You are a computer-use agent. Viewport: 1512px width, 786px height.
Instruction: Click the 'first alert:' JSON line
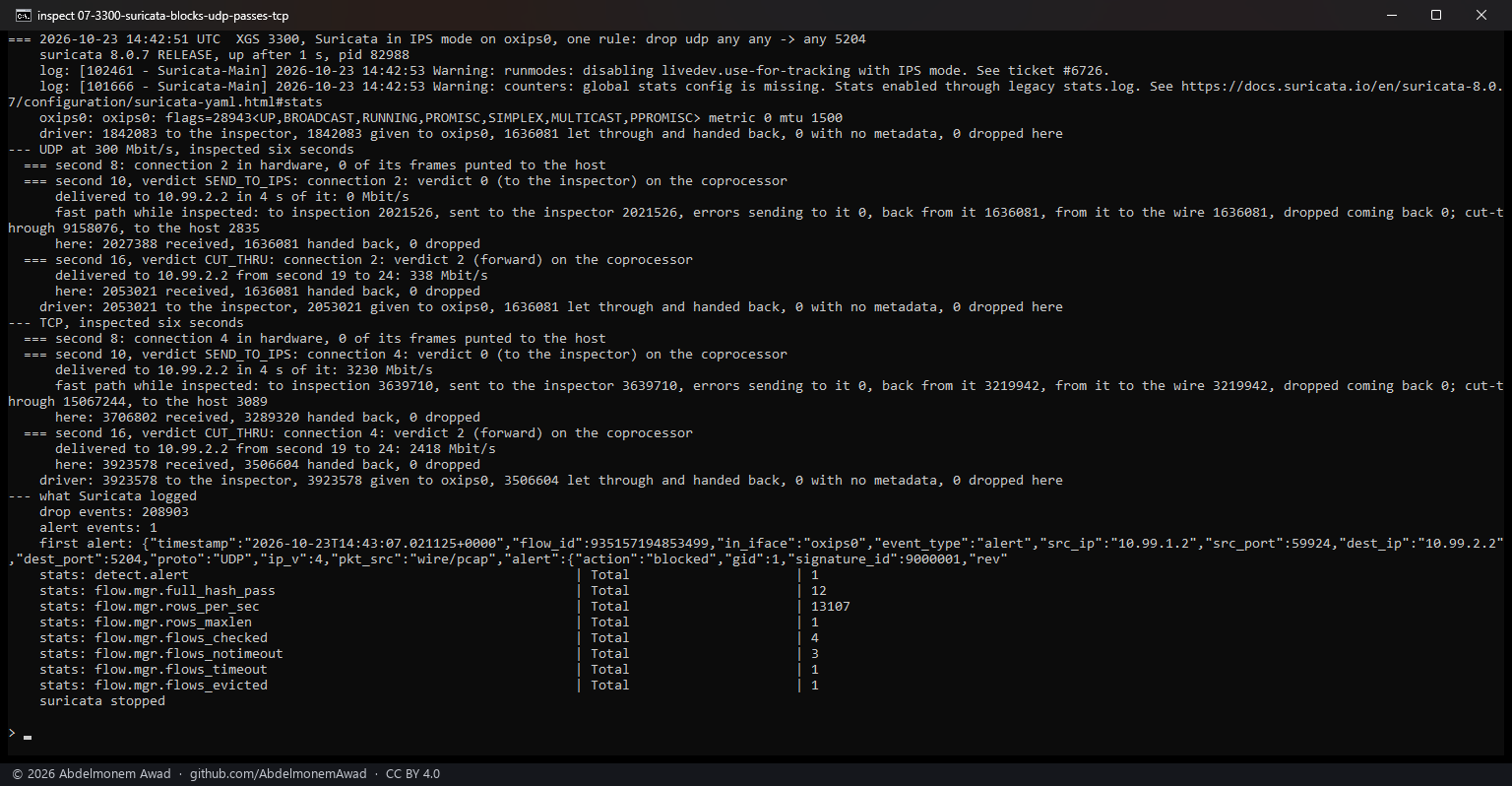click(x=756, y=552)
